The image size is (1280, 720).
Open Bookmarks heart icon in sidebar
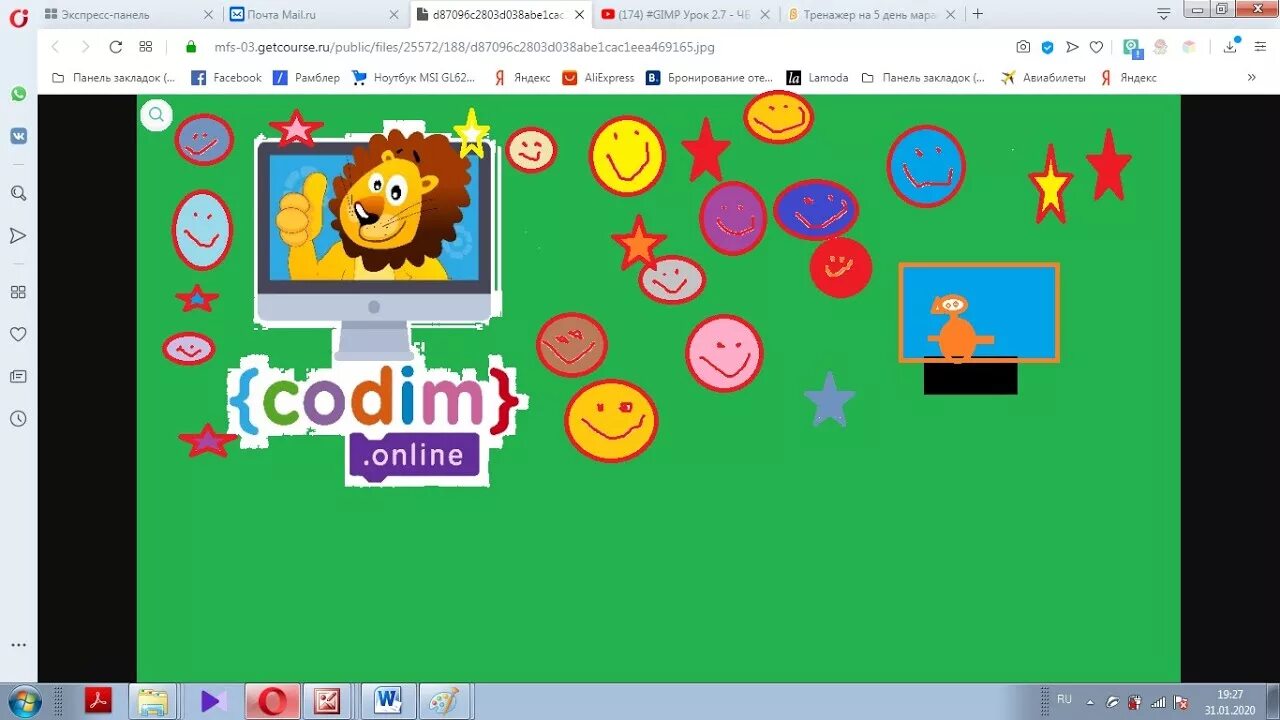18,334
